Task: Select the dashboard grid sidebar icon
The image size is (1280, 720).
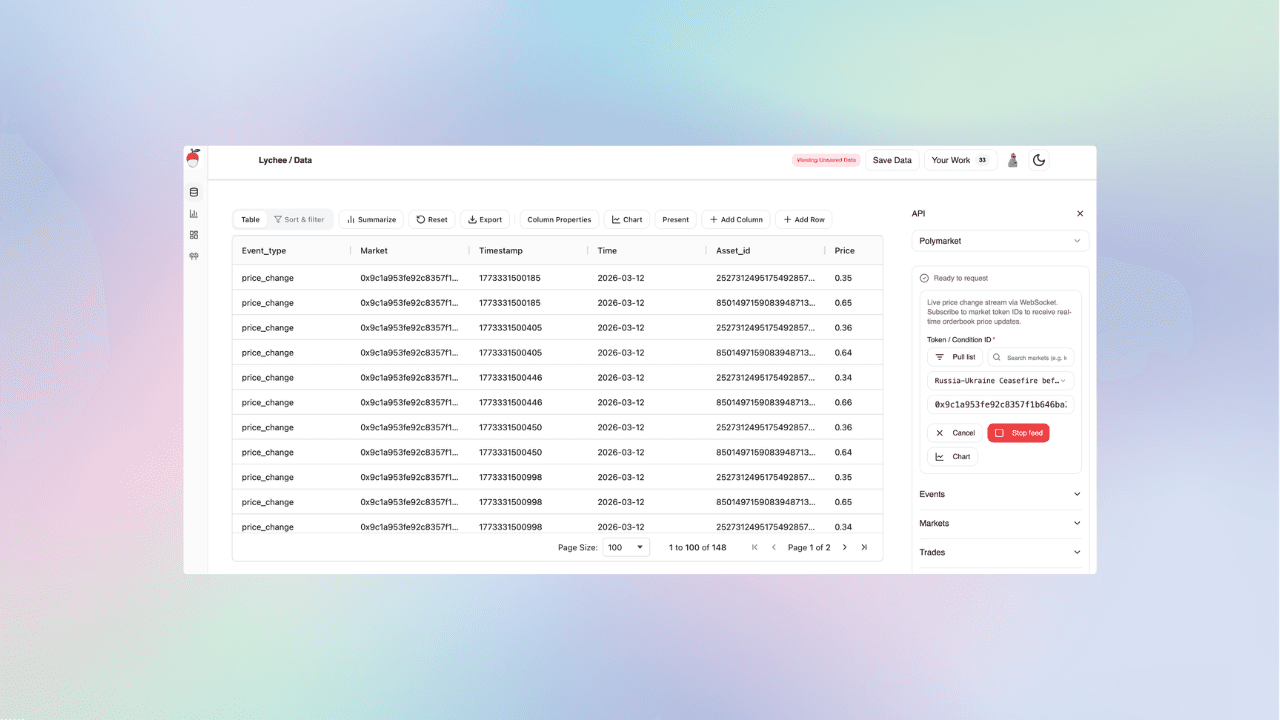Action: [x=193, y=234]
